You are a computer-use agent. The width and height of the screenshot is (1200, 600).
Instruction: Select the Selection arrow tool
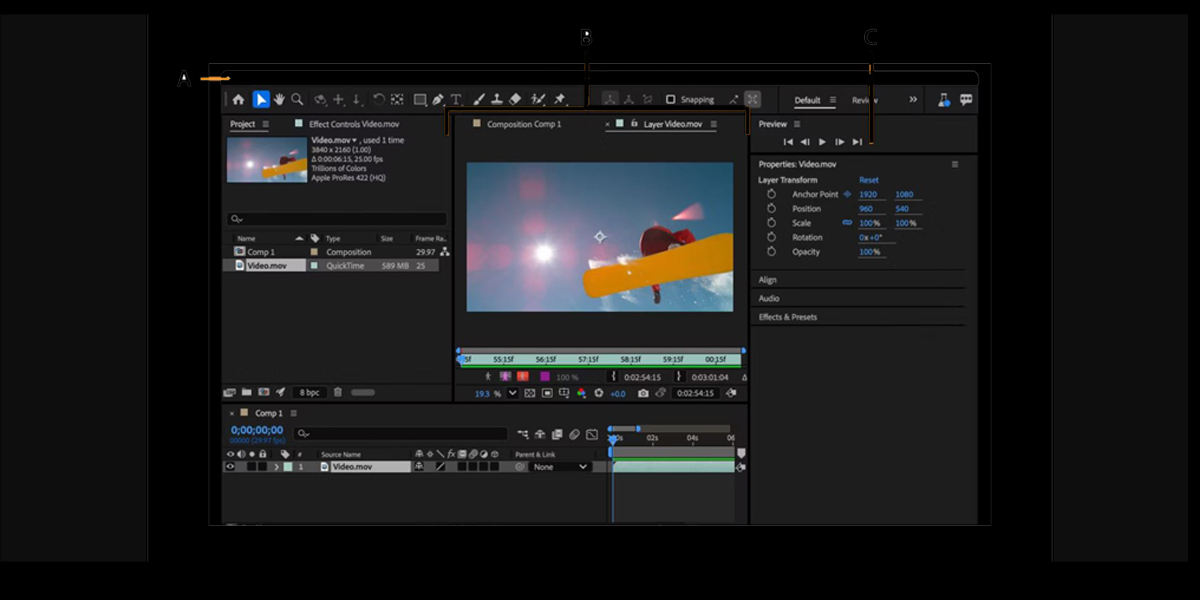pos(260,99)
